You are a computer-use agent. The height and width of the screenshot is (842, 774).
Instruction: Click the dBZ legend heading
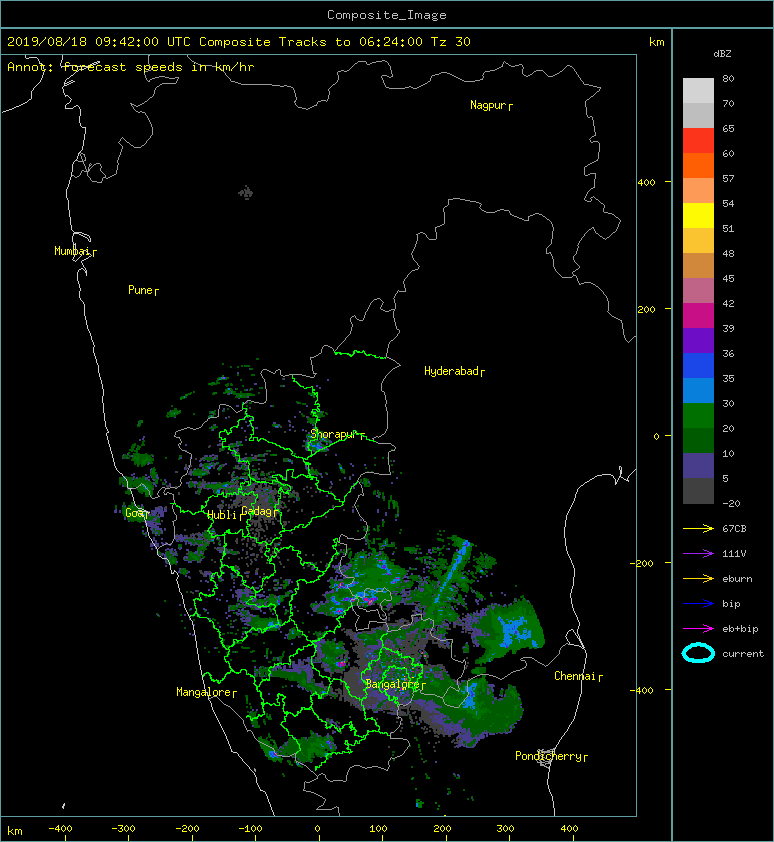[x=722, y=54]
